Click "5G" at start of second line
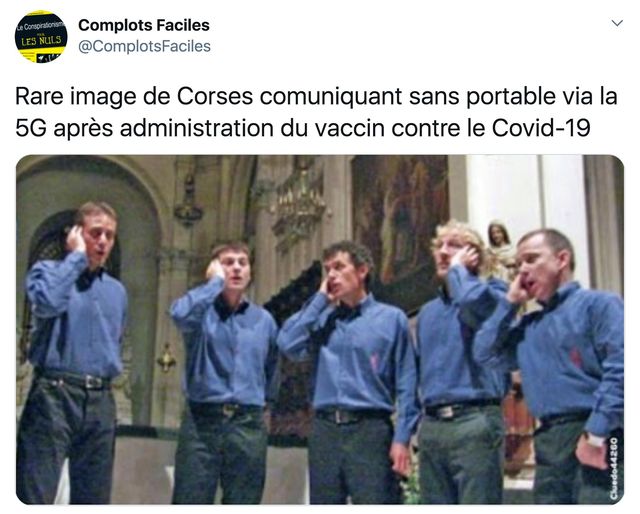The width and height of the screenshot is (640, 514). tap(31, 128)
